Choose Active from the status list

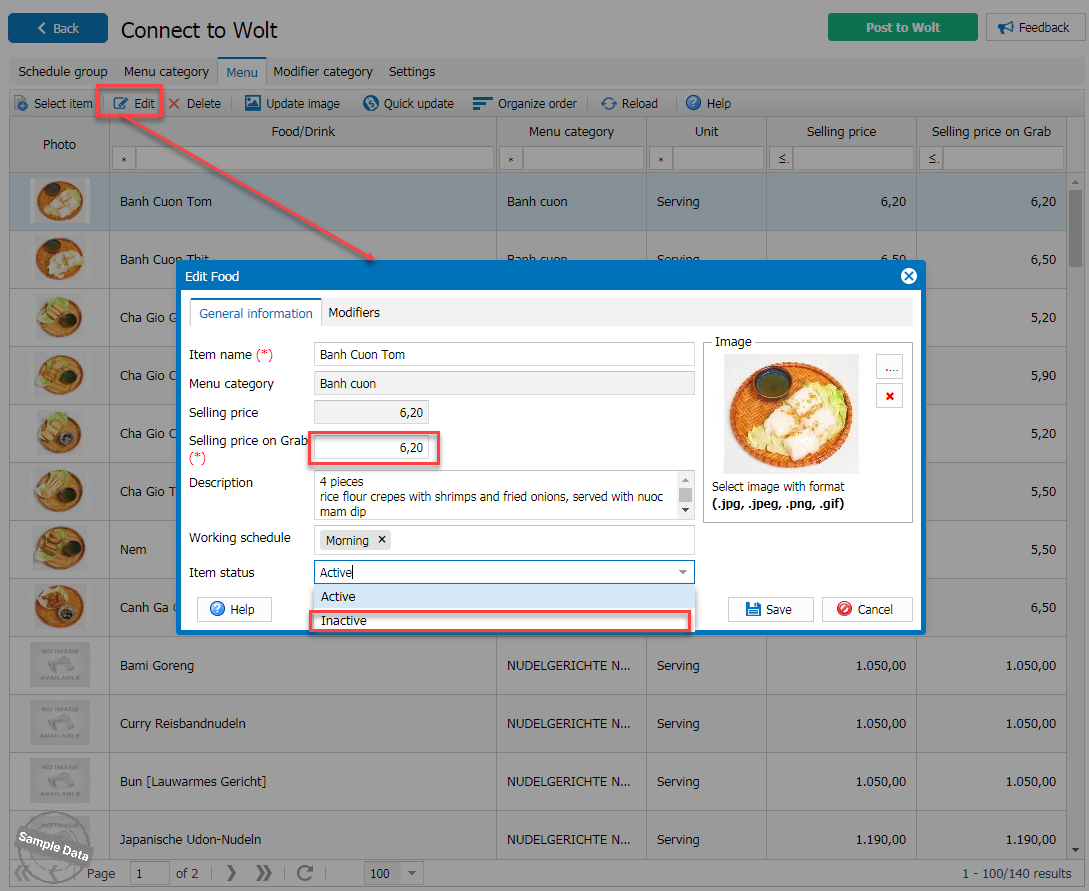pyautogui.click(x=504, y=597)
